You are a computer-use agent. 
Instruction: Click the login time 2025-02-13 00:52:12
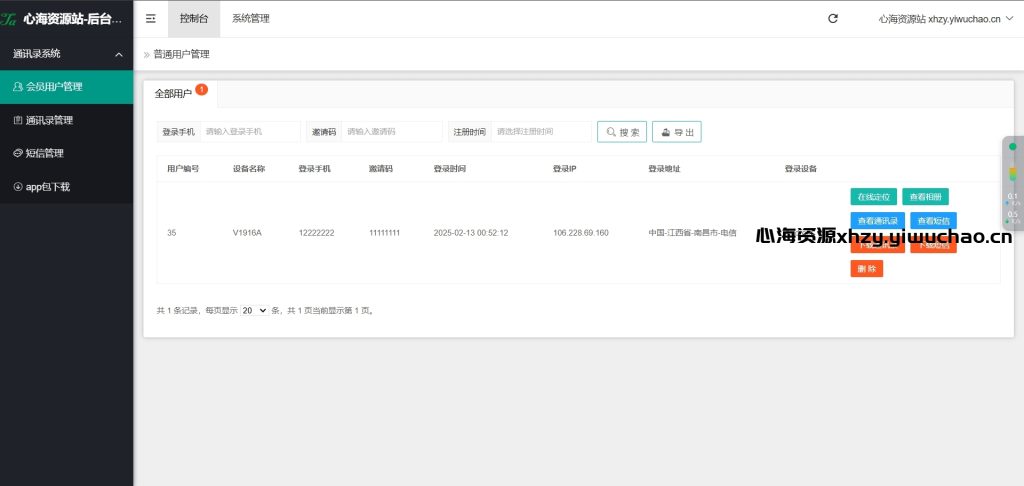click(x=471, y=233)
